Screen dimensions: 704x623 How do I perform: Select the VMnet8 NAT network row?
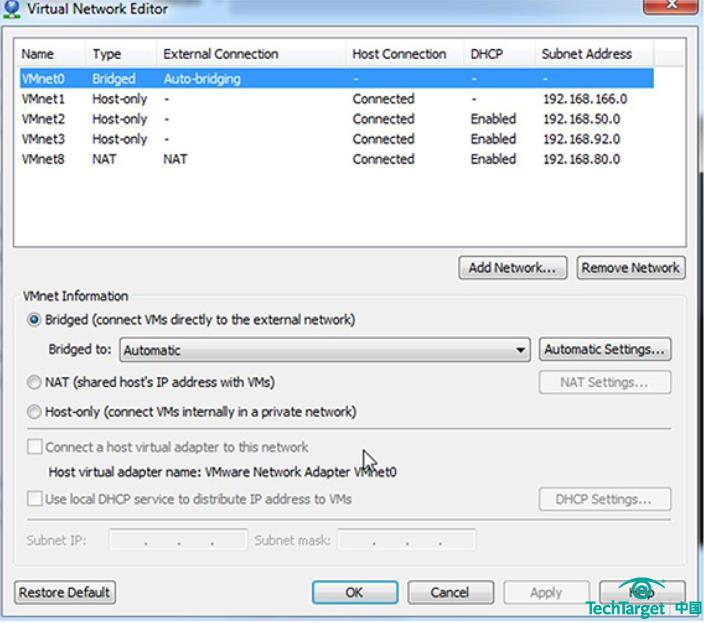coord(337,159)
